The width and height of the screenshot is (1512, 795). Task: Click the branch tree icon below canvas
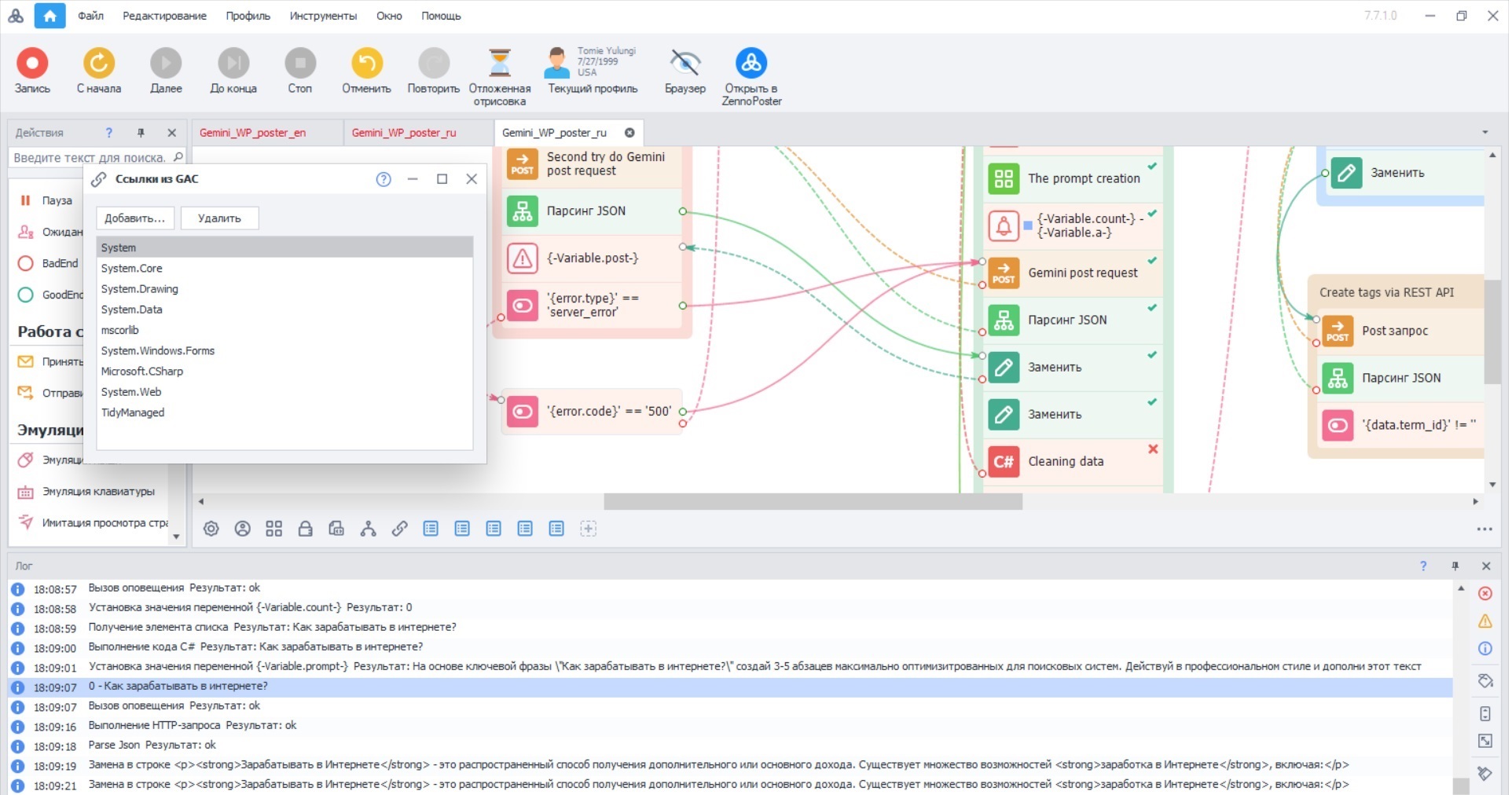click(x=368, y=529)
